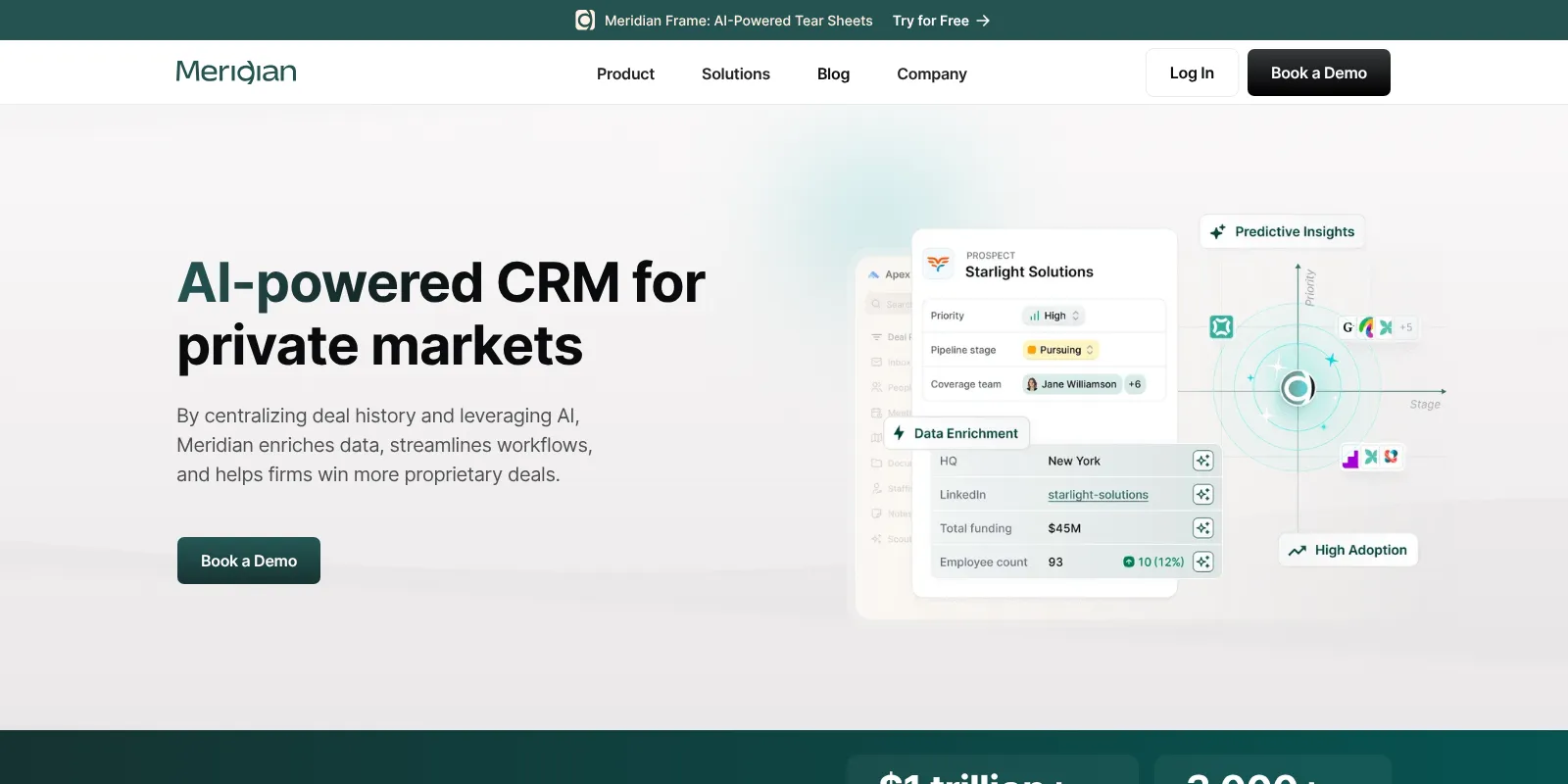Click the trending arrow icon in High Adoption
The image size is (1568, 784).
pyautogui.click(x=1298, y=551)
